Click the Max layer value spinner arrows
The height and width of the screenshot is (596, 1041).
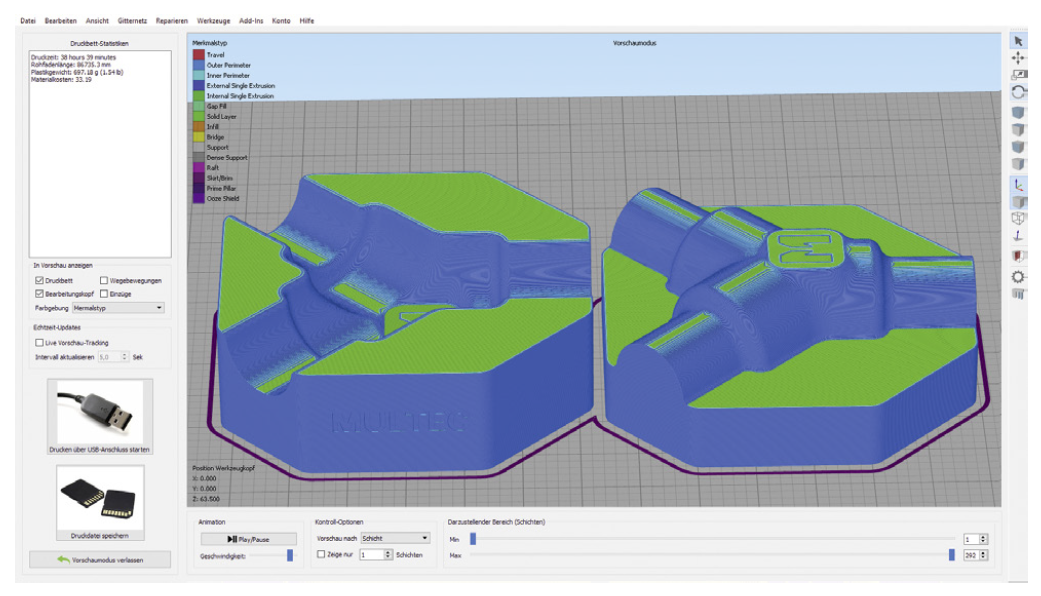(x=984, y=554)
